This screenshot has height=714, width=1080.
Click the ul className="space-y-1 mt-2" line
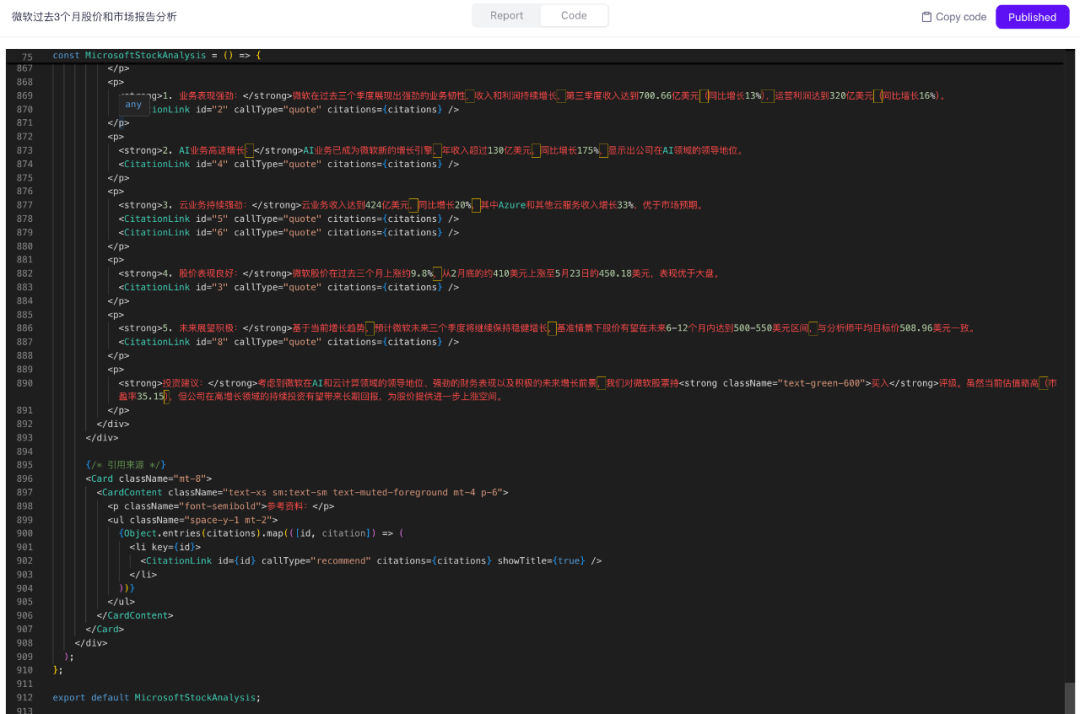(193, 520)
